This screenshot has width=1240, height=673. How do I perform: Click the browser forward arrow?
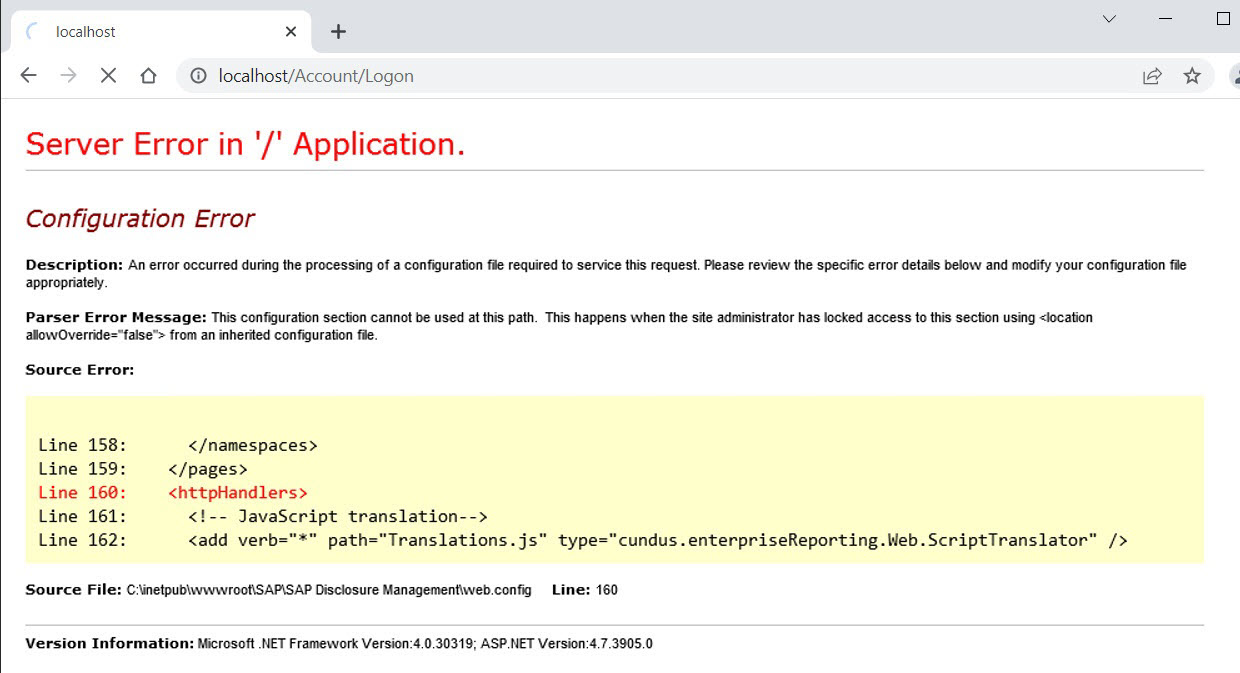click(68, 76)
